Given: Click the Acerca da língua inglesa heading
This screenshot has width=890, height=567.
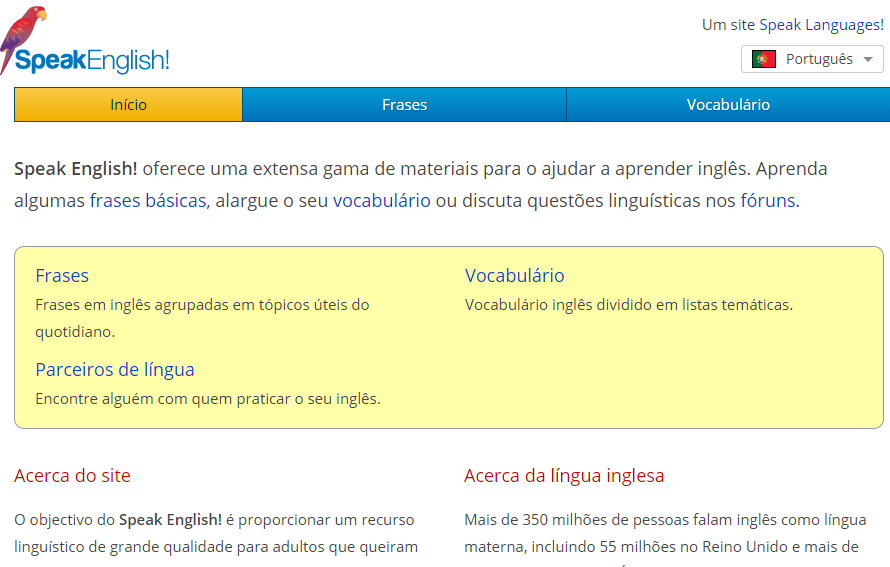Looking at the screenshot, I should coord(564,476).
